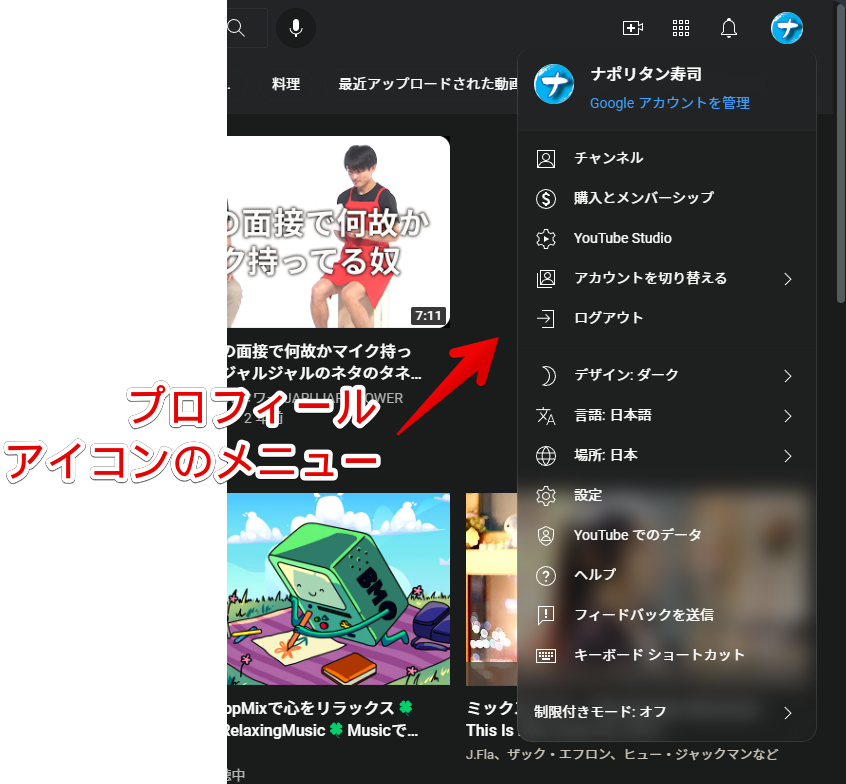Click the アカウントを切り替える icon
846x784 pixels.
point(545,278)
